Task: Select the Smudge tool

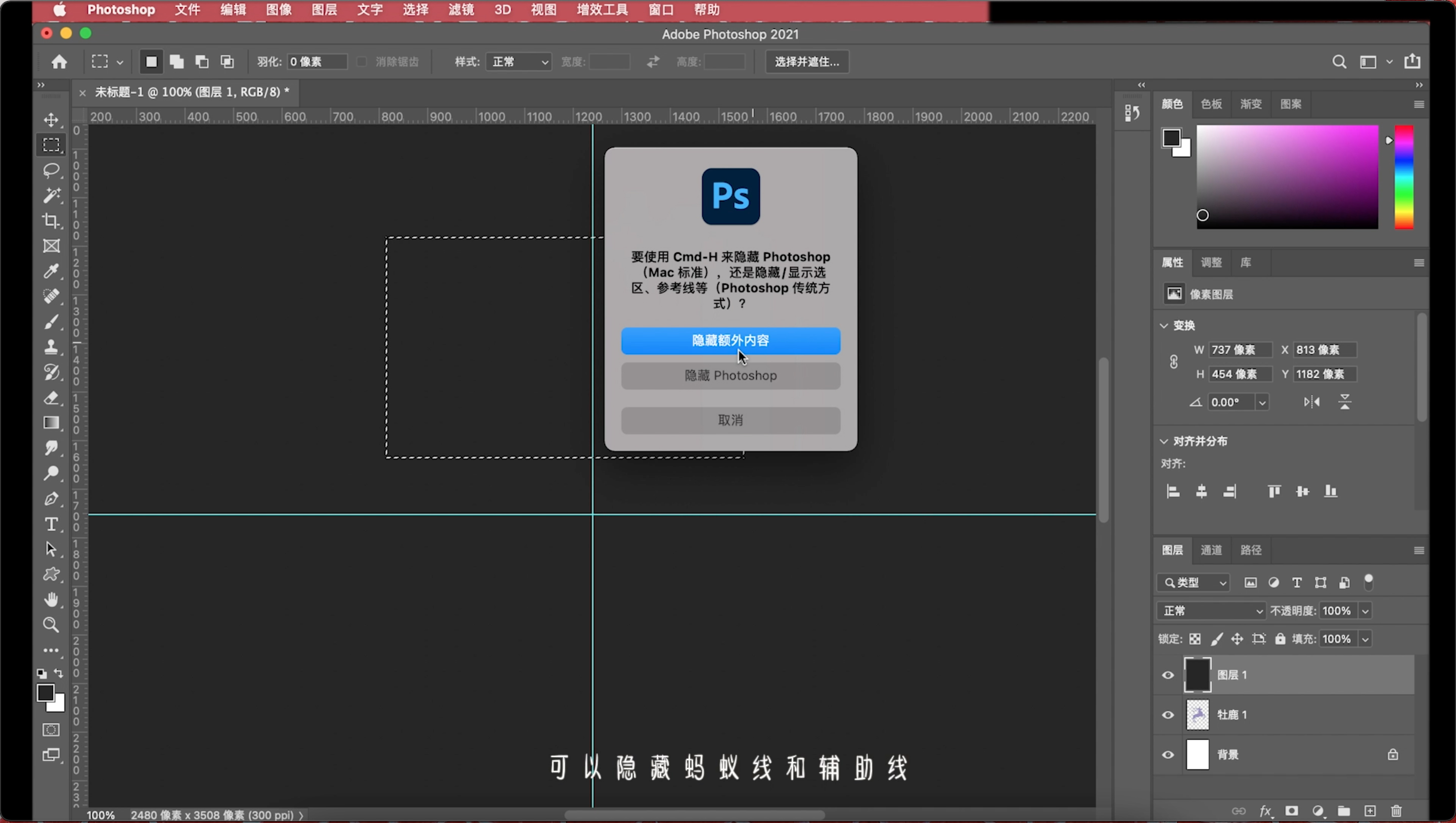Action: pyautogui.click(x=52, y=448)
